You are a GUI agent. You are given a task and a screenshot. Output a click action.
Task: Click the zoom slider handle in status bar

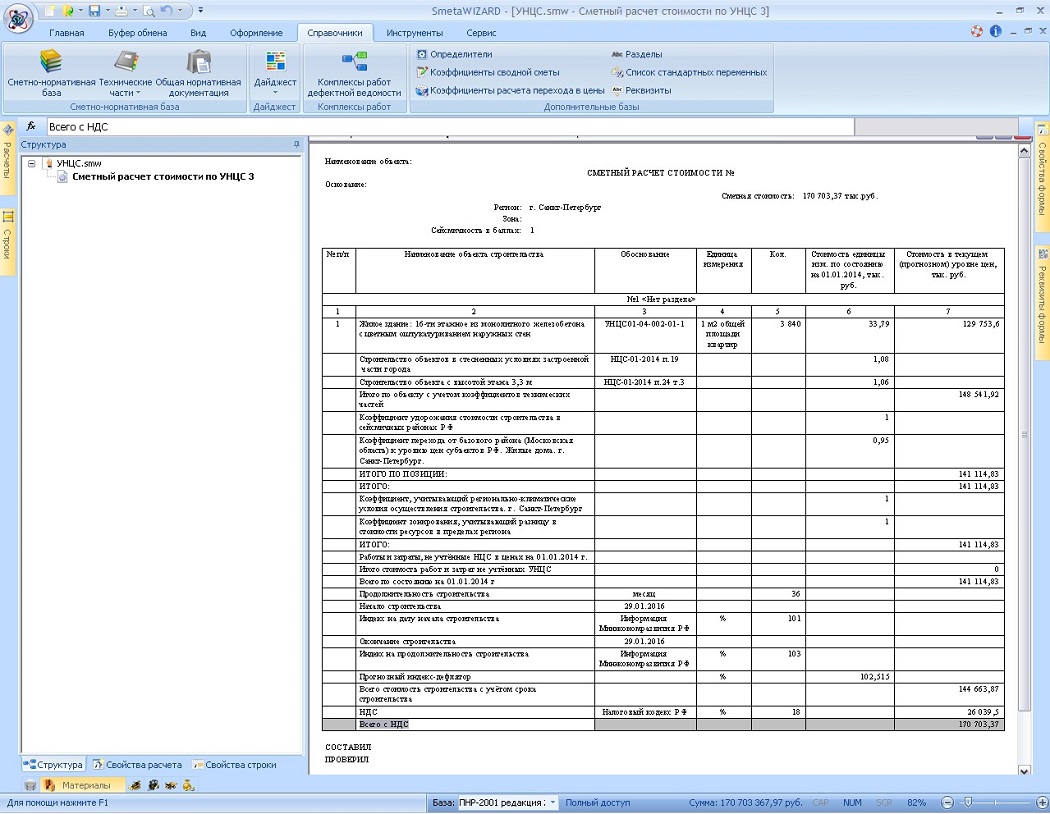(x=968, y=802)
